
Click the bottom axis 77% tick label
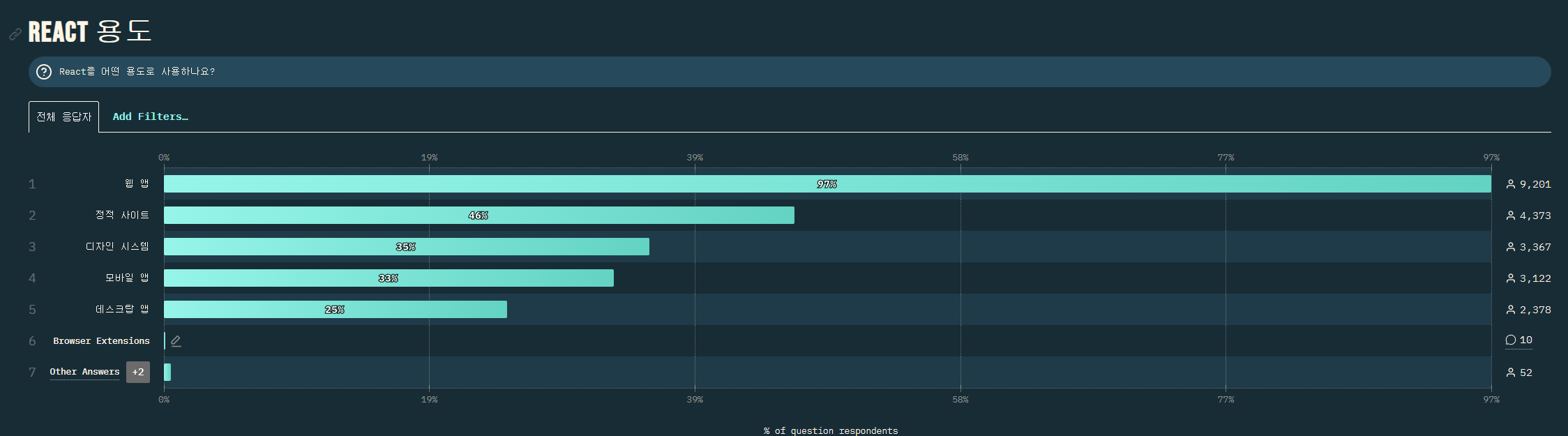(x=1226, y=400)
